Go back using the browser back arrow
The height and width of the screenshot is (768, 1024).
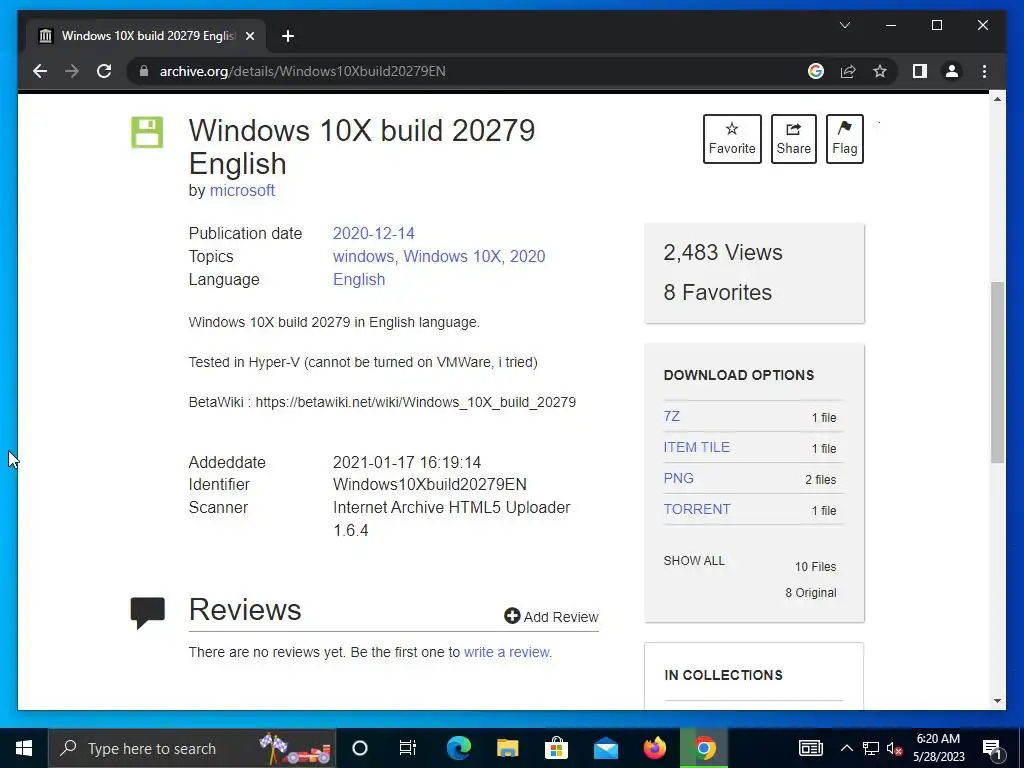pos(40,71)
